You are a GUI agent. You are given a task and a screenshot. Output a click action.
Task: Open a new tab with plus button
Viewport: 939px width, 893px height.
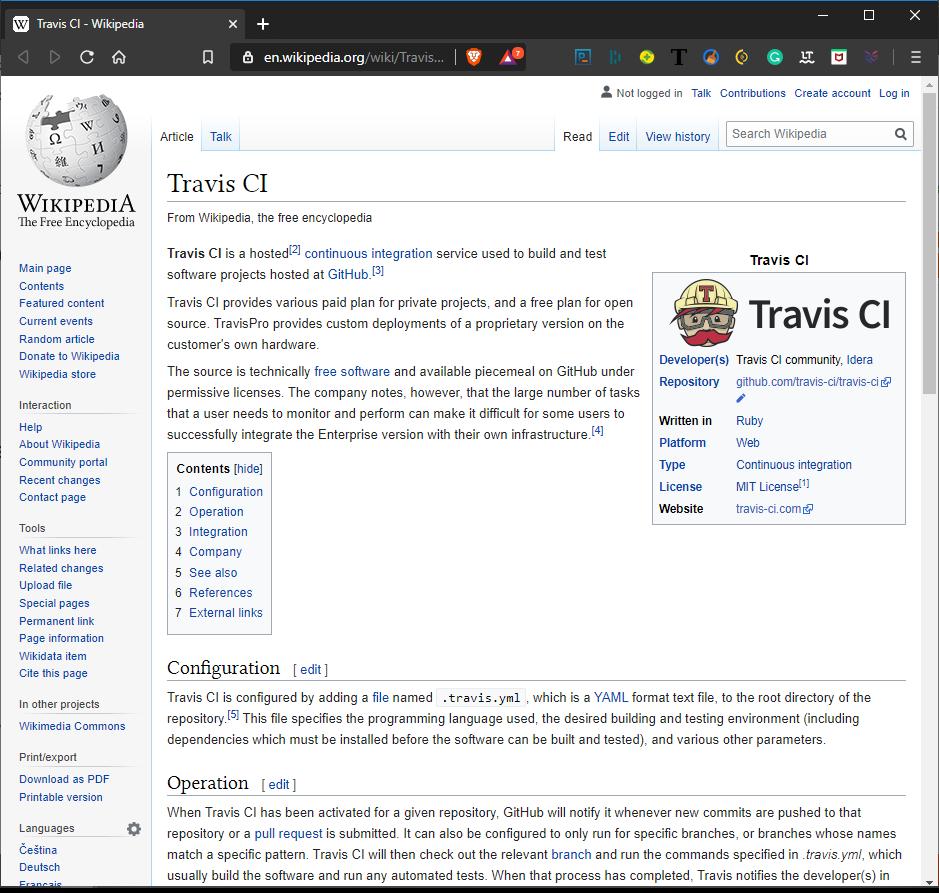[263, 24]
